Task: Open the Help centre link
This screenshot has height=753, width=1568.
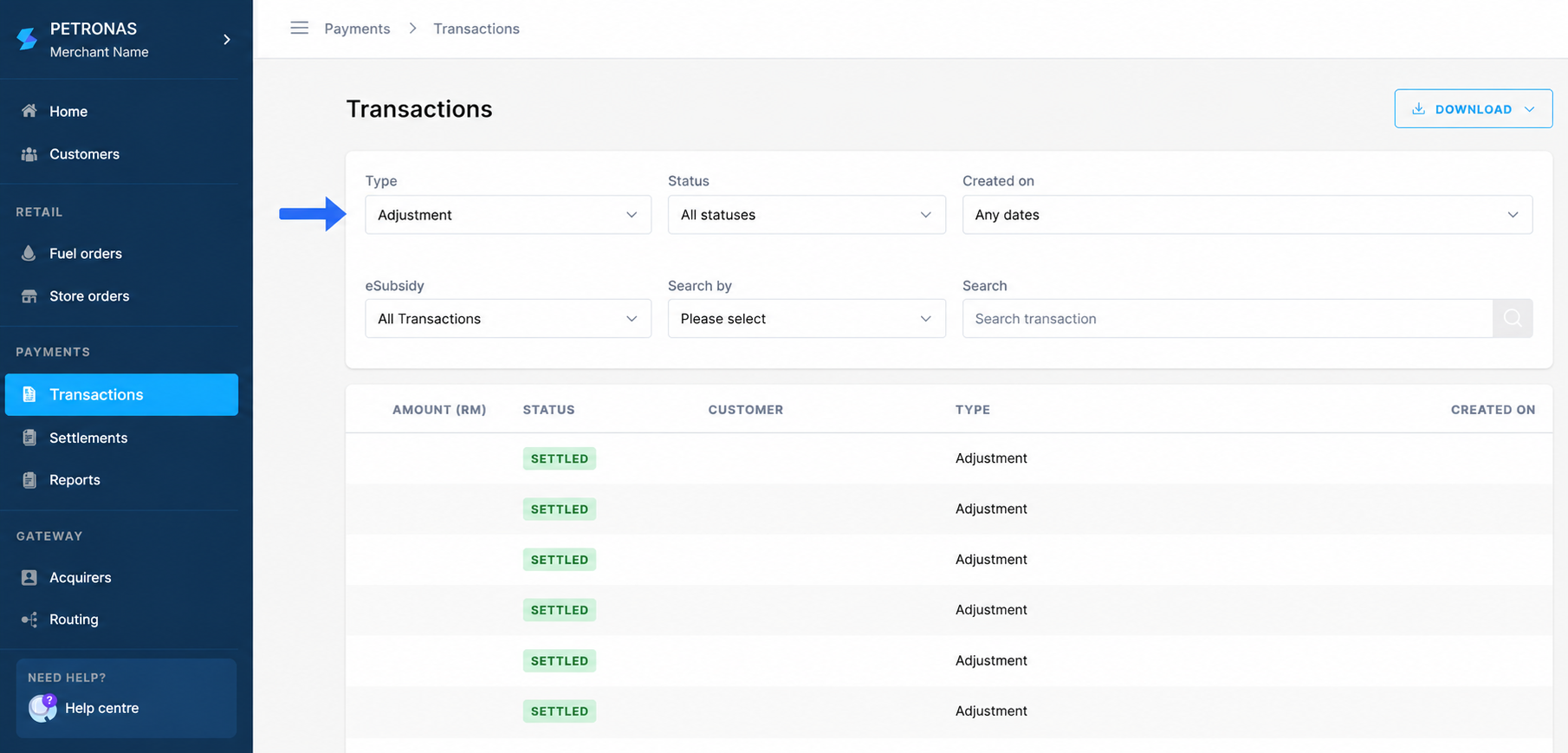Action: tap(101, 708)
